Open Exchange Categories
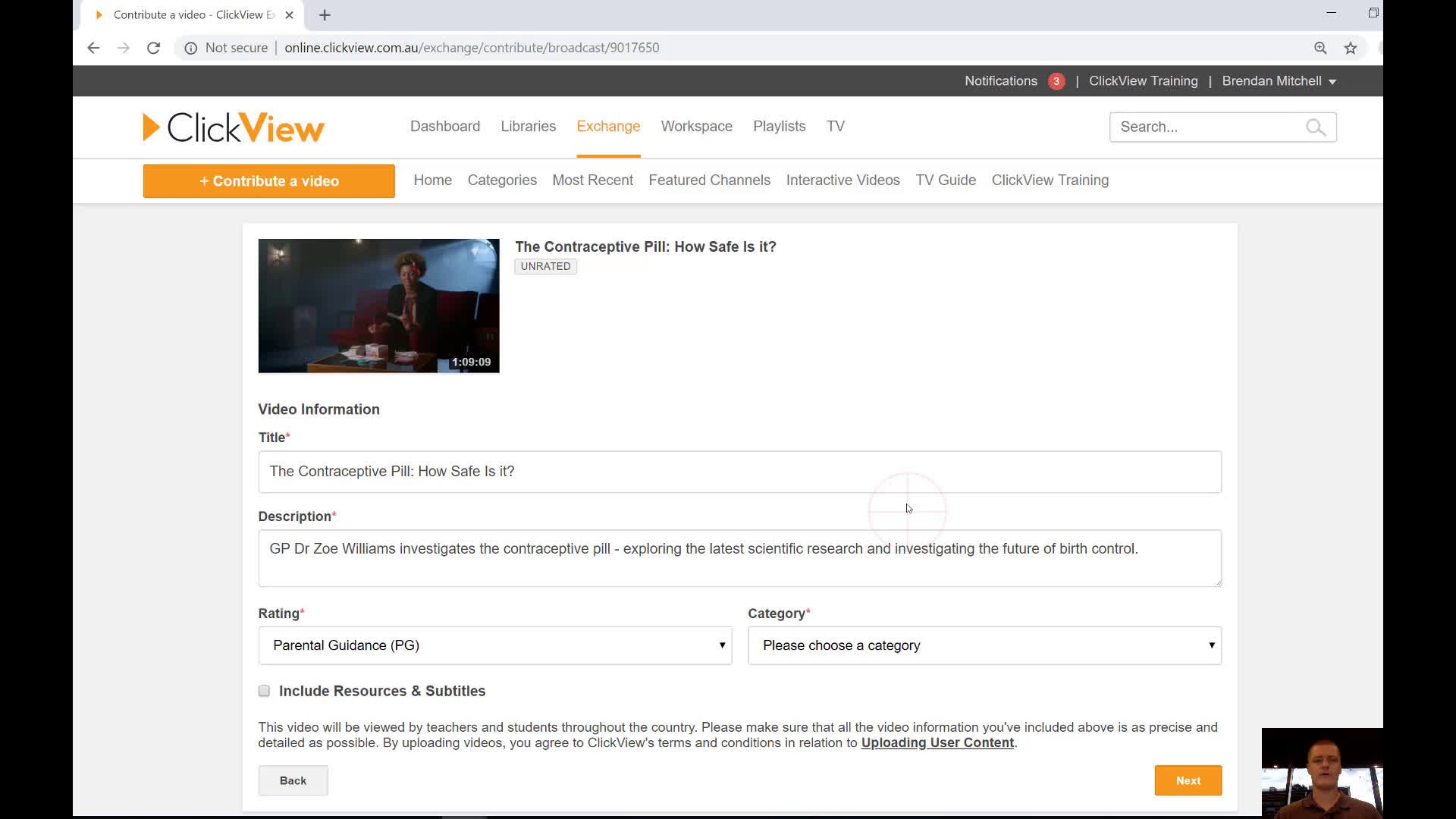Viewport: 1456px width, 819px height. 502,180
